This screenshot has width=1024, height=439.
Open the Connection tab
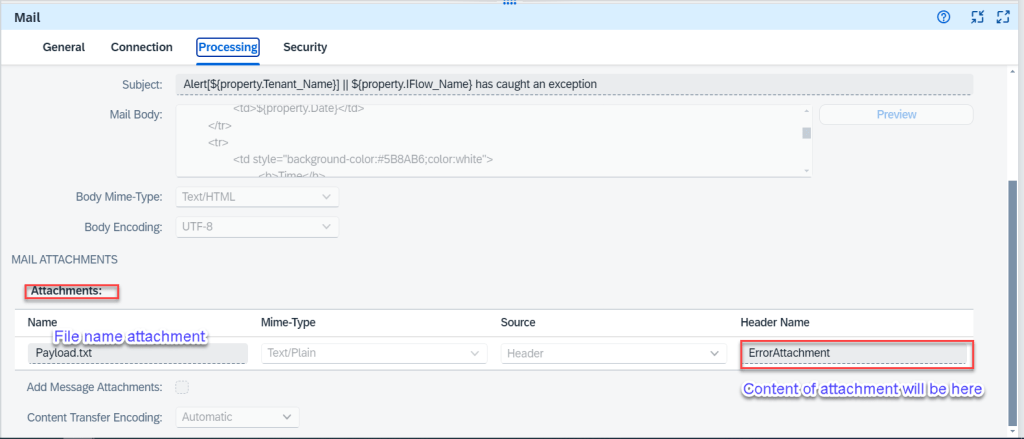coord(141,47)
